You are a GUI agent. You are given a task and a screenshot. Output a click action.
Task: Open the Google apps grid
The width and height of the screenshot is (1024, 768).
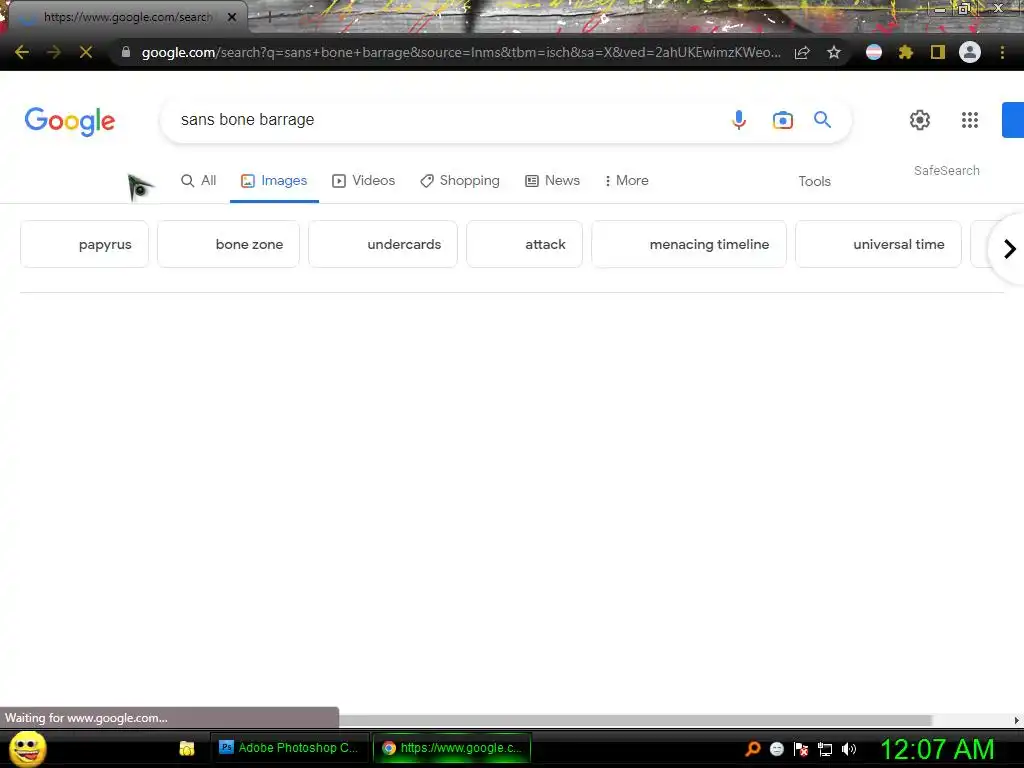970,120
